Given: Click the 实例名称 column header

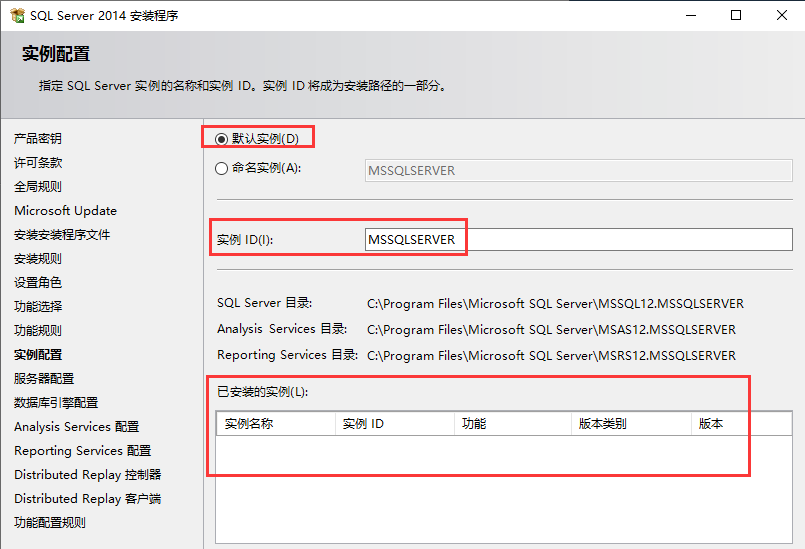Looking at the screenshot, I should [x=276, y=424].
